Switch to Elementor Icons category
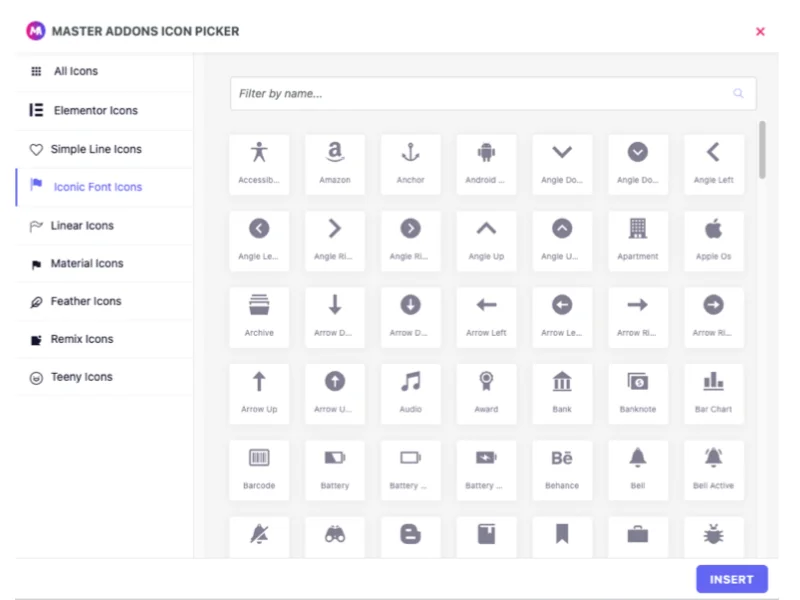This screenshot has width=800, height=600. point(105,110)
